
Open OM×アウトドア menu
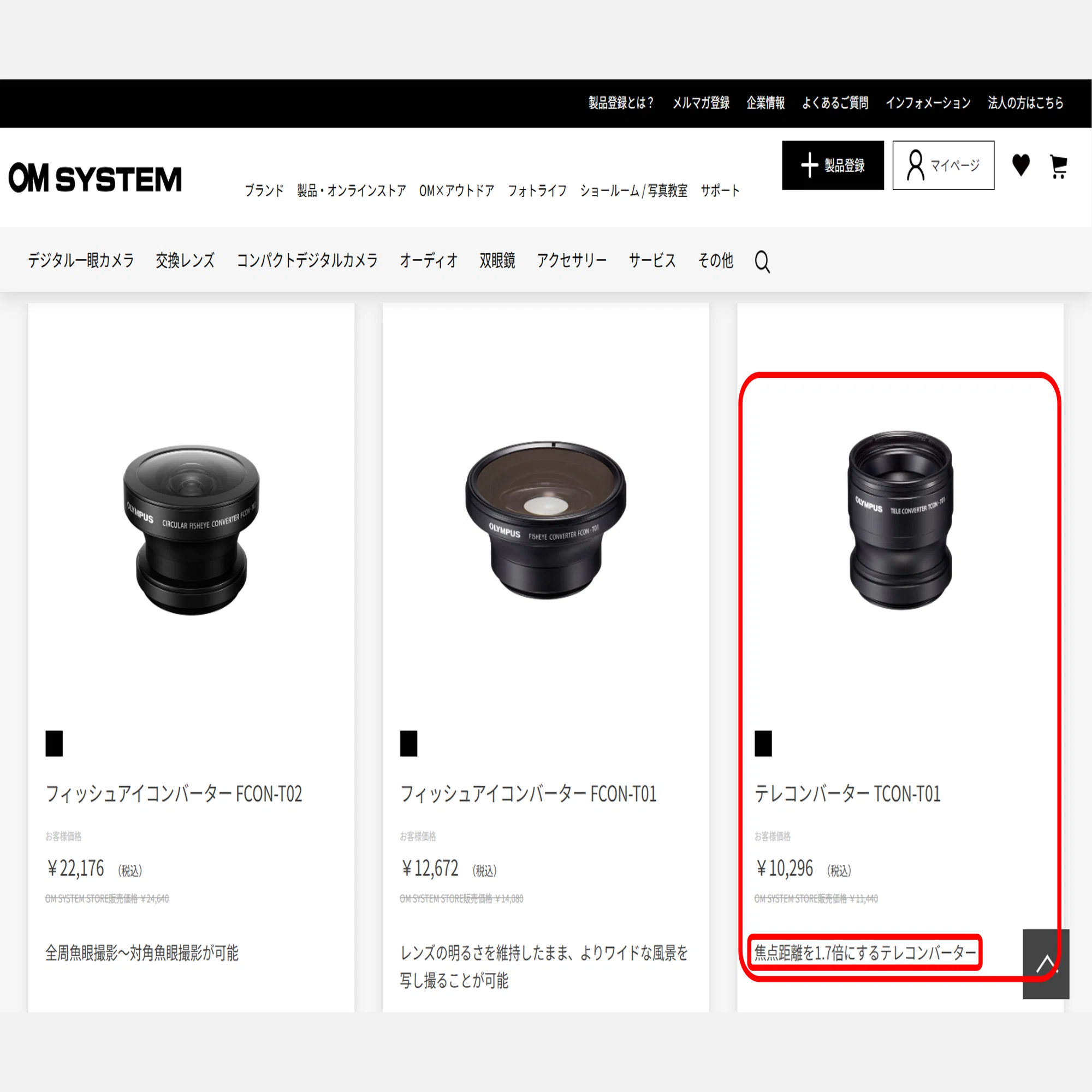pyautogui.click(x=456, y=191)
